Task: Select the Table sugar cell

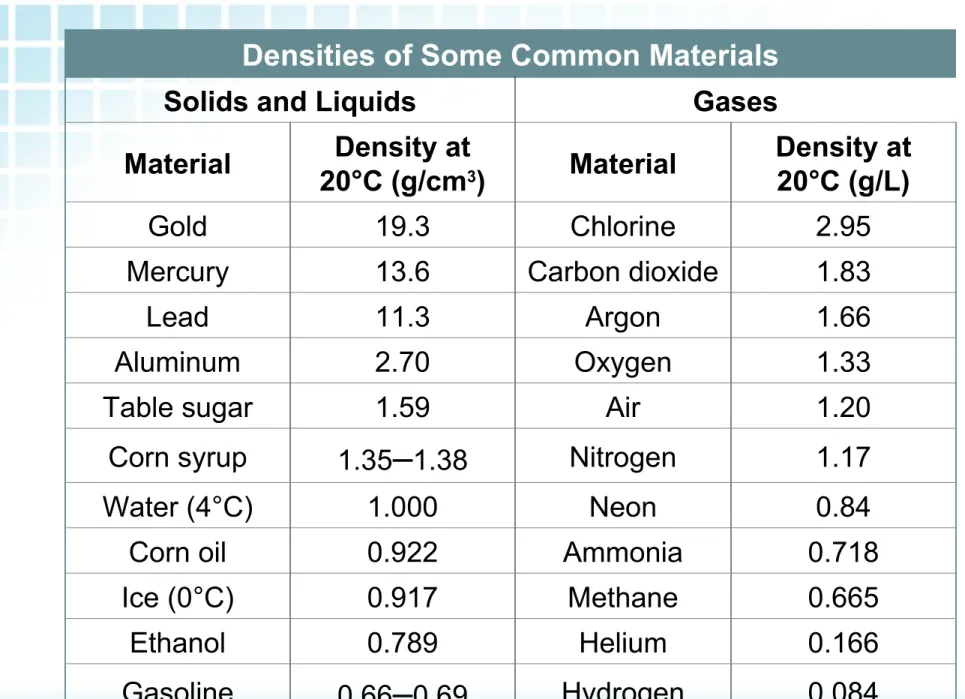Action: tap(177, 407)
